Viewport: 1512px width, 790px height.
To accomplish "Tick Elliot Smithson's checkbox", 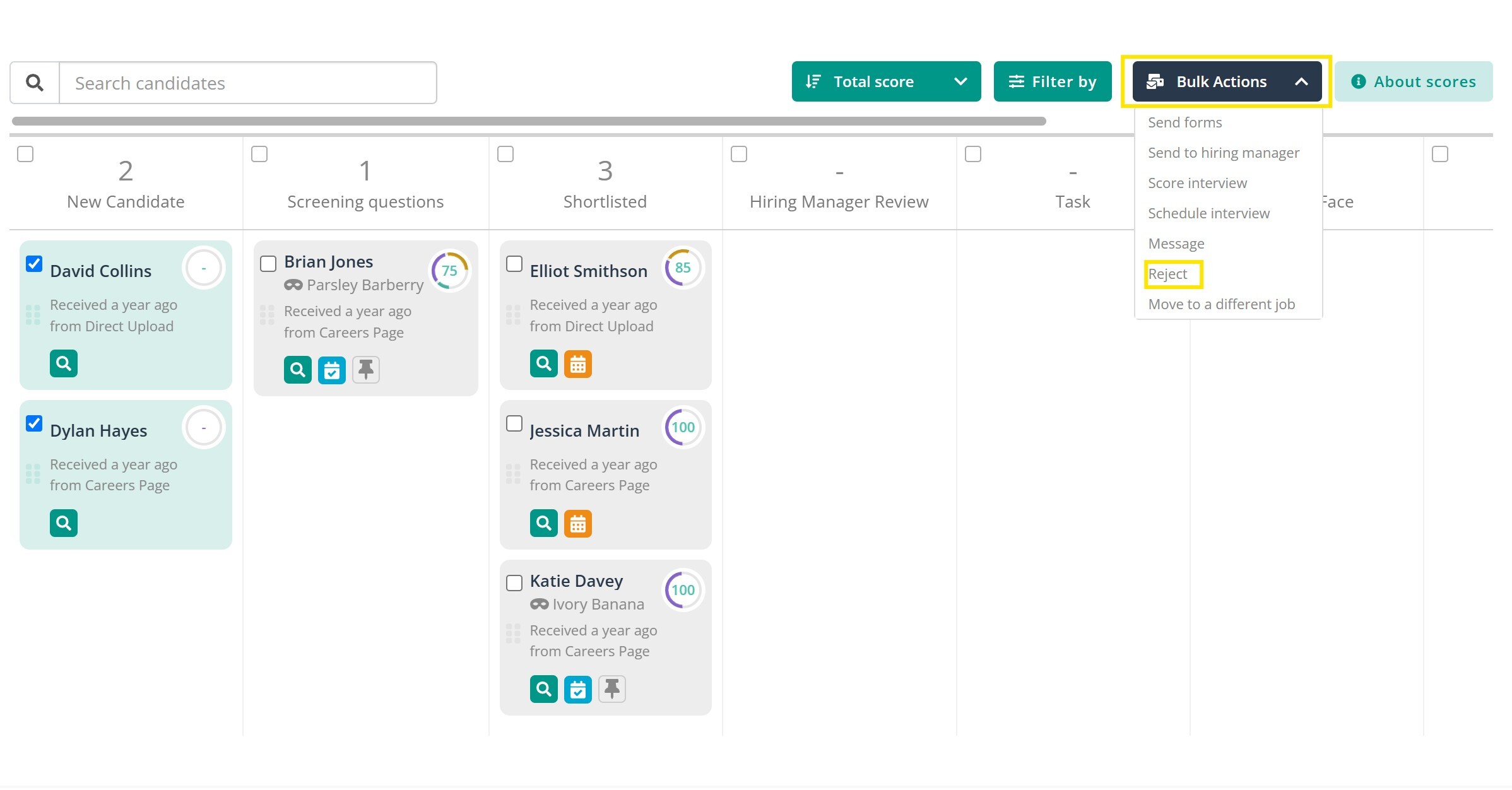I will click(514, 263).
